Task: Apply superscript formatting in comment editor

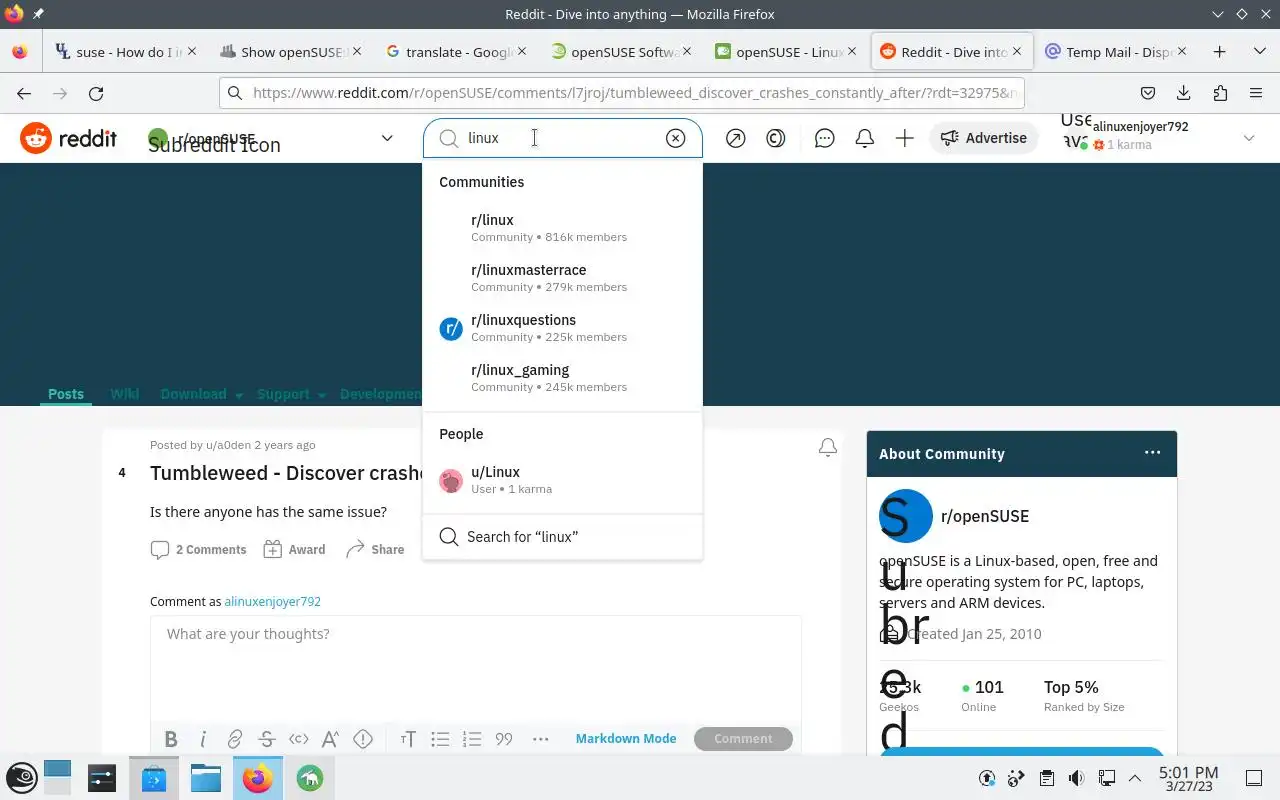Action: click(x=331, y=739)
